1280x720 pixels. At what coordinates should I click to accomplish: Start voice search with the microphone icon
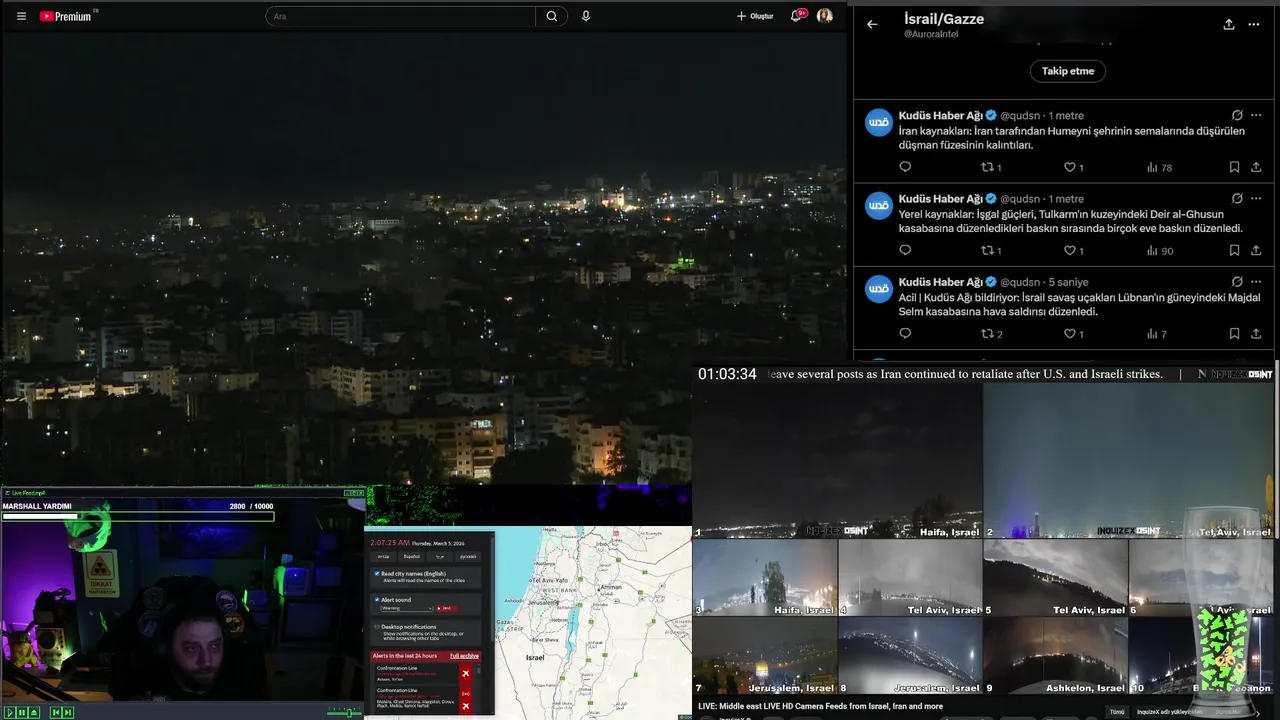pyautogui.click(x=586, y=16)
